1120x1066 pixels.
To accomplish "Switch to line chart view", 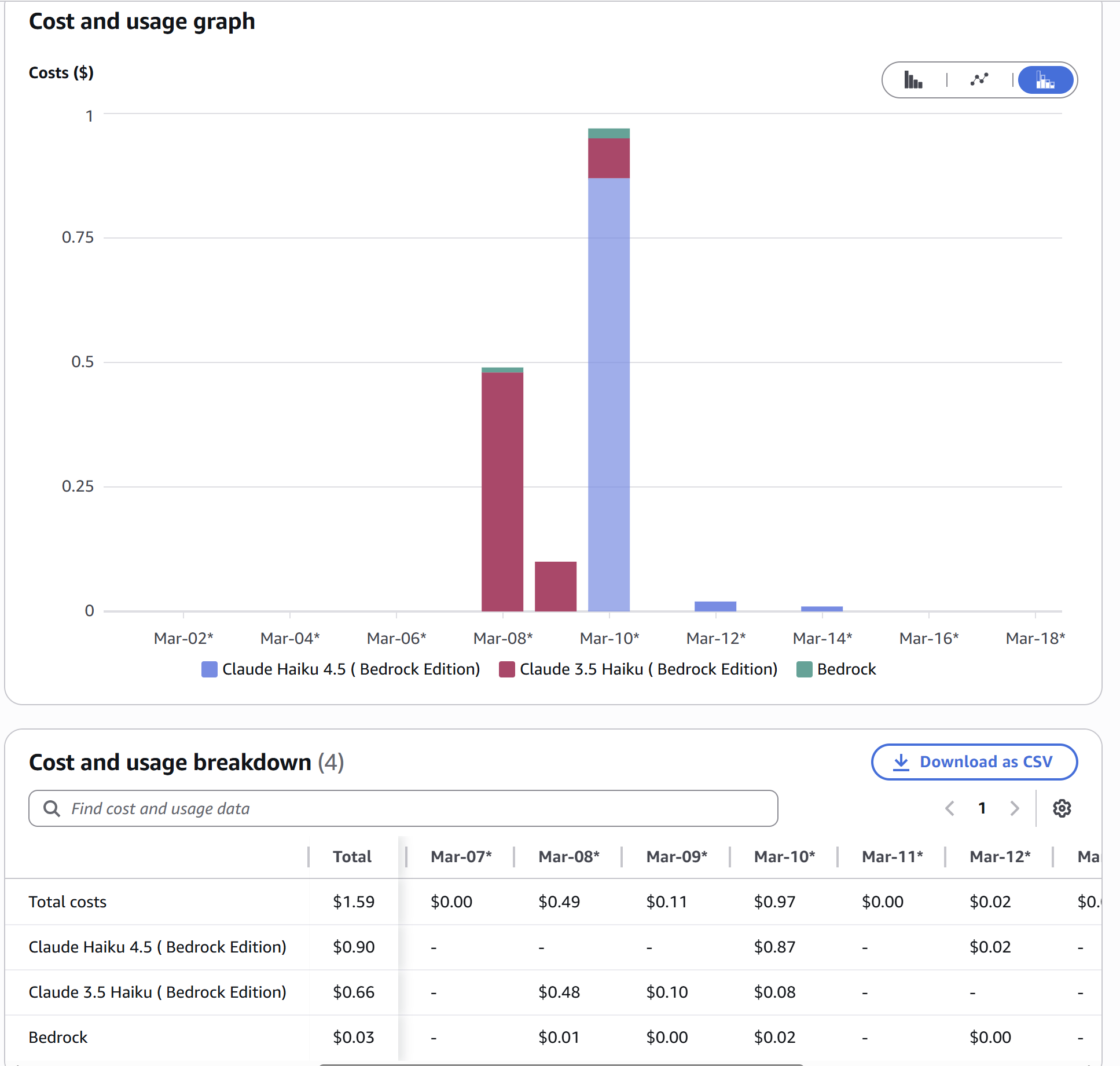I will (x=979, y=80).
